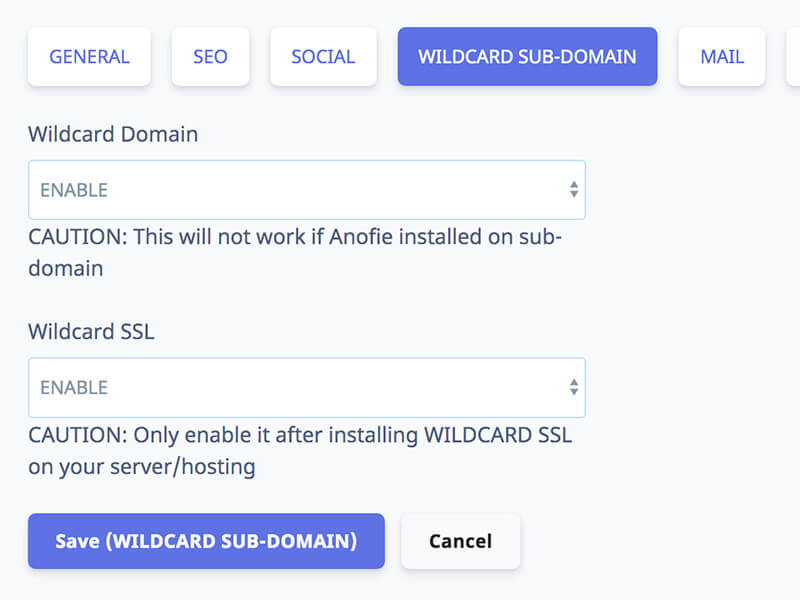Click the cut-off tab after MAIL
The image size is (800, 600).
pos(793,57)
